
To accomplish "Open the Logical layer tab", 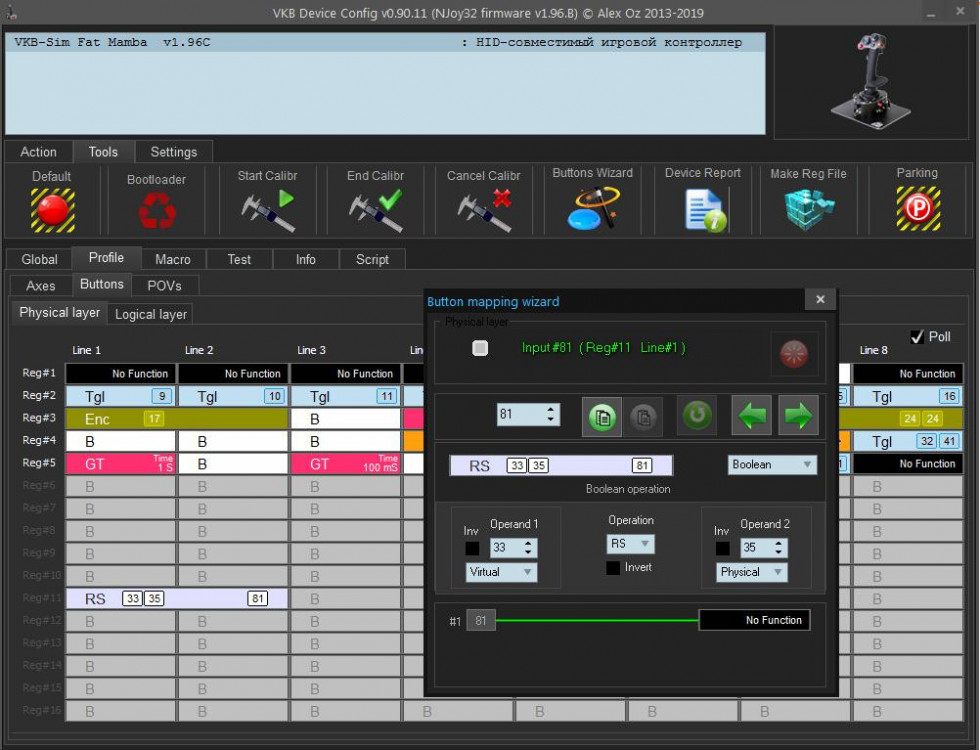I will 150,314.
